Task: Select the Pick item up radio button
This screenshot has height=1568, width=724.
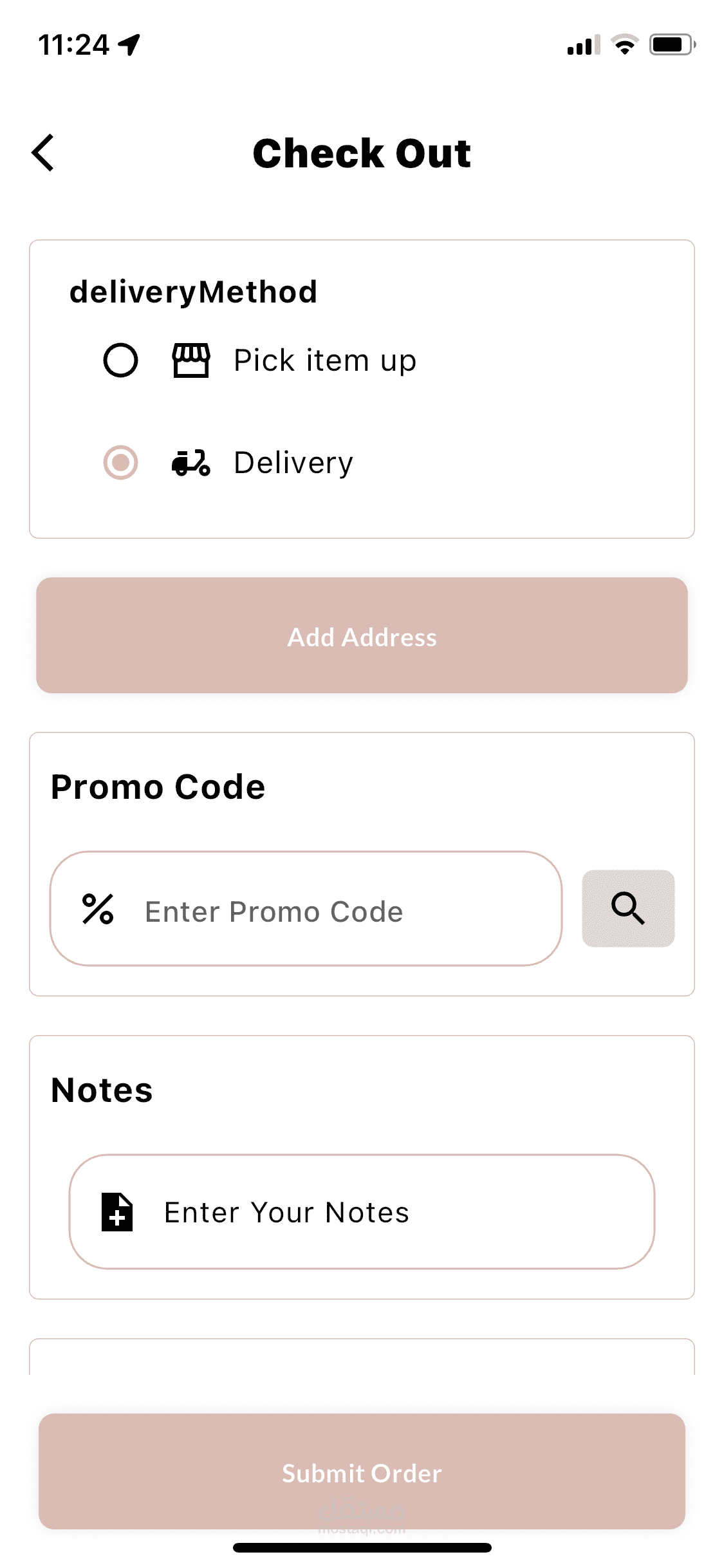Action: (120, 360)
